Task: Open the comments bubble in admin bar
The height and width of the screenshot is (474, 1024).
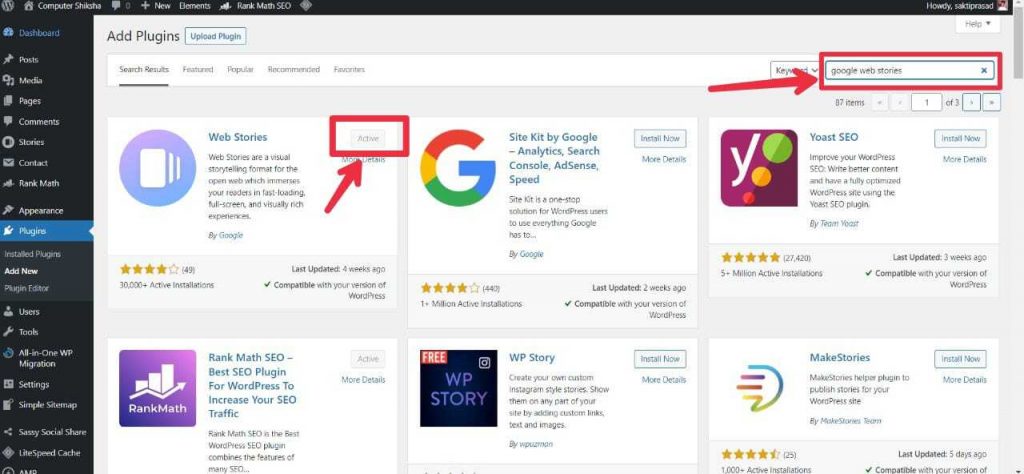Action: 120,6
